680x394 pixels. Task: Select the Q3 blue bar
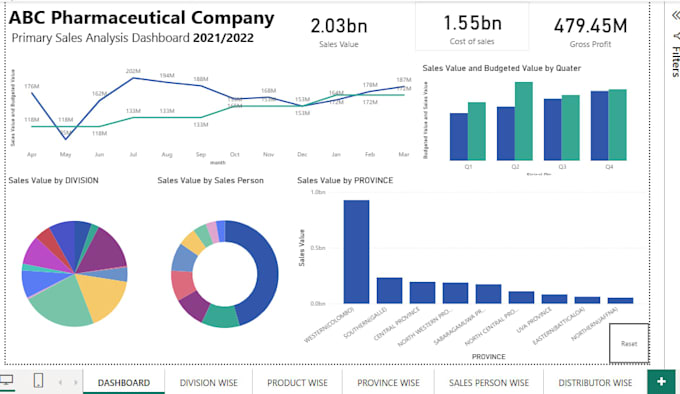pos(552,130)
